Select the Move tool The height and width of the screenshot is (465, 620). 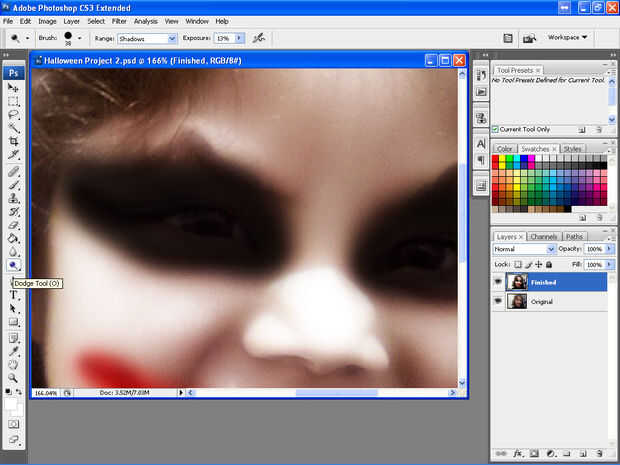click(13, 88)
